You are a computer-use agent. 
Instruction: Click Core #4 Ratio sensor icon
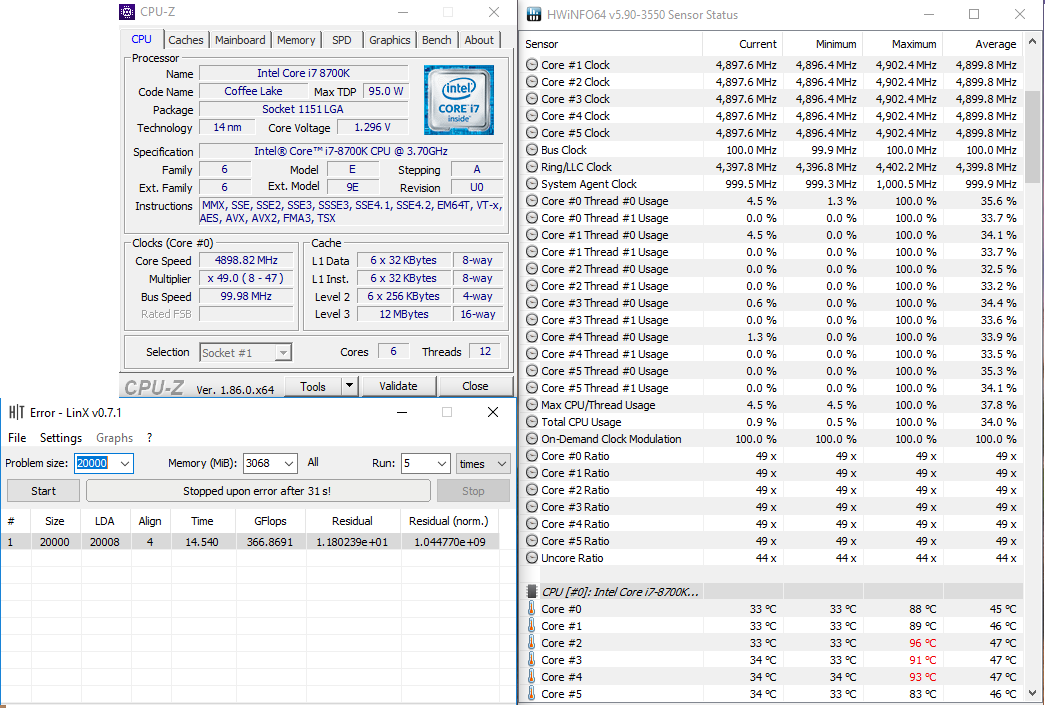tap(532, 524)
